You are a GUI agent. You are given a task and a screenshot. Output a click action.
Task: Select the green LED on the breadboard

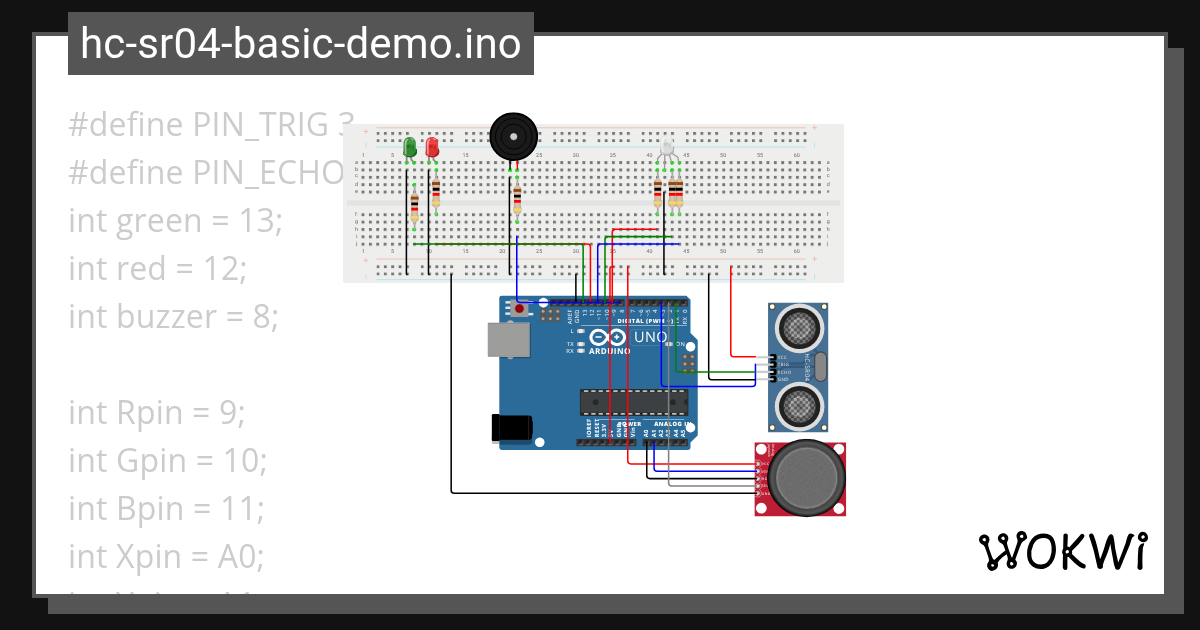click(x=408, y=148)
